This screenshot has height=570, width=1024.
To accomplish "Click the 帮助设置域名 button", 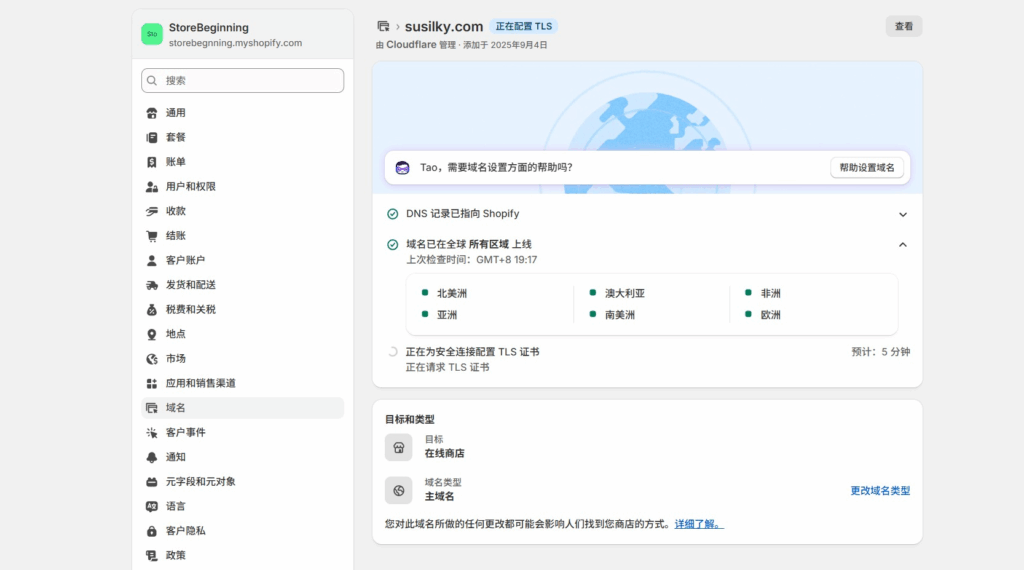I will coord(867,168).
